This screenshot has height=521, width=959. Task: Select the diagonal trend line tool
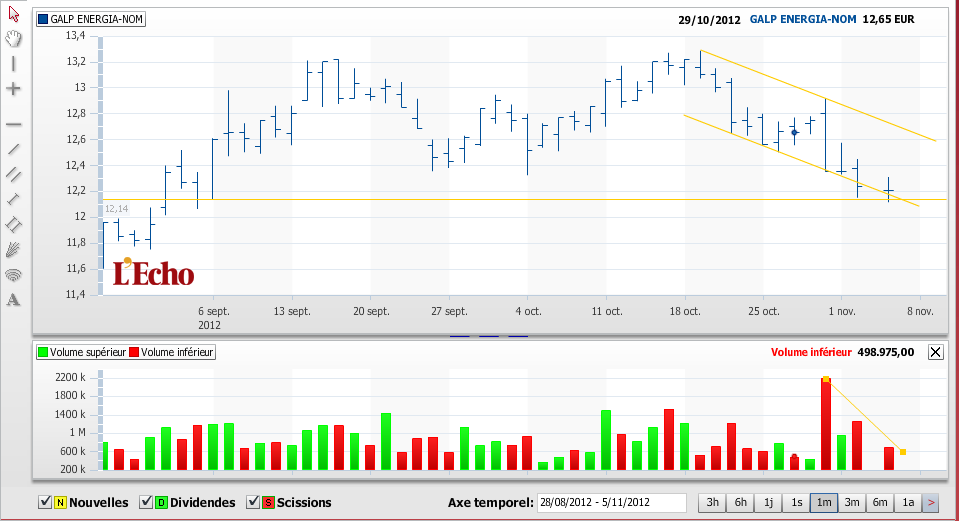click(13, 149)
